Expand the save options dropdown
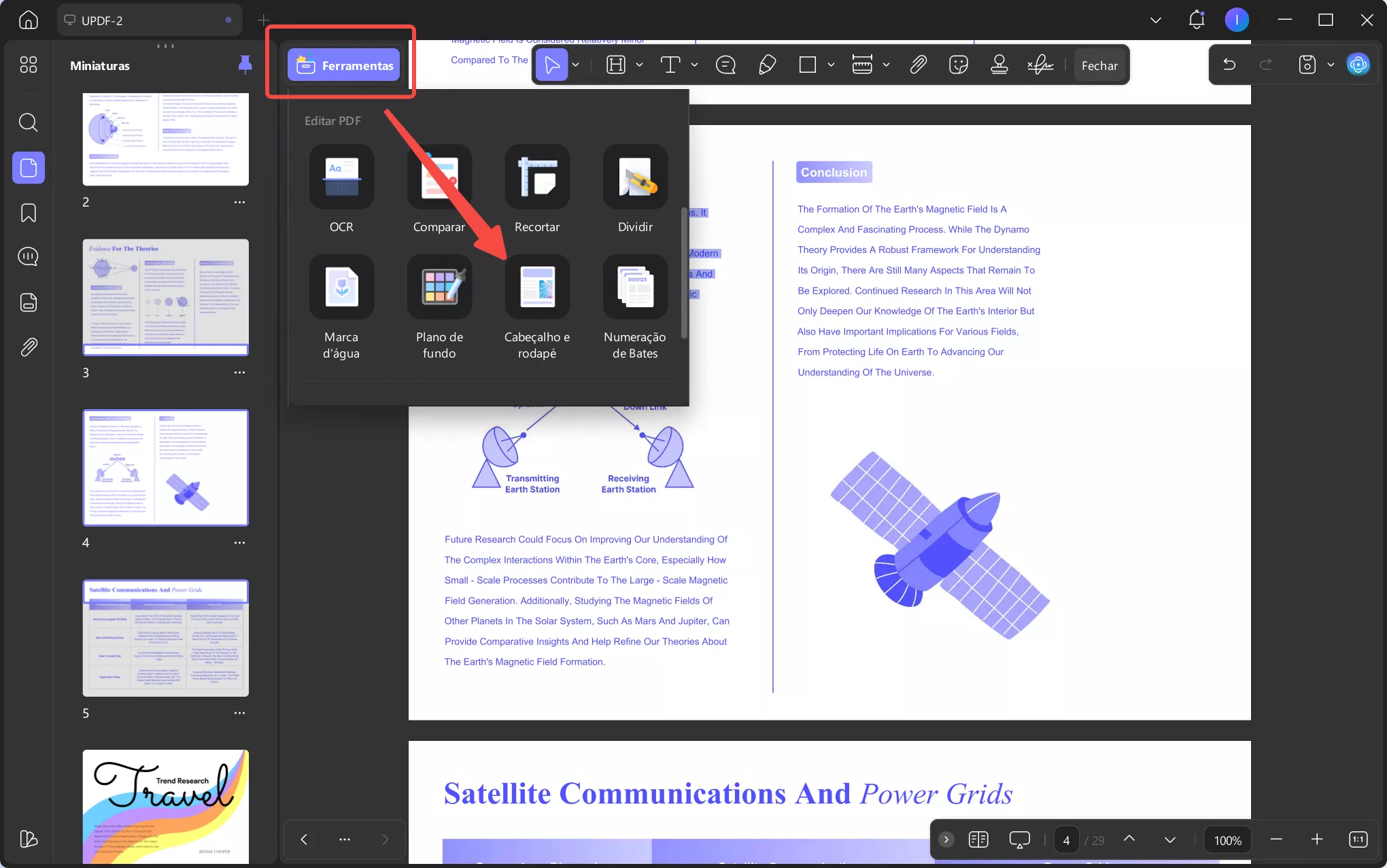 [1331, 65]
